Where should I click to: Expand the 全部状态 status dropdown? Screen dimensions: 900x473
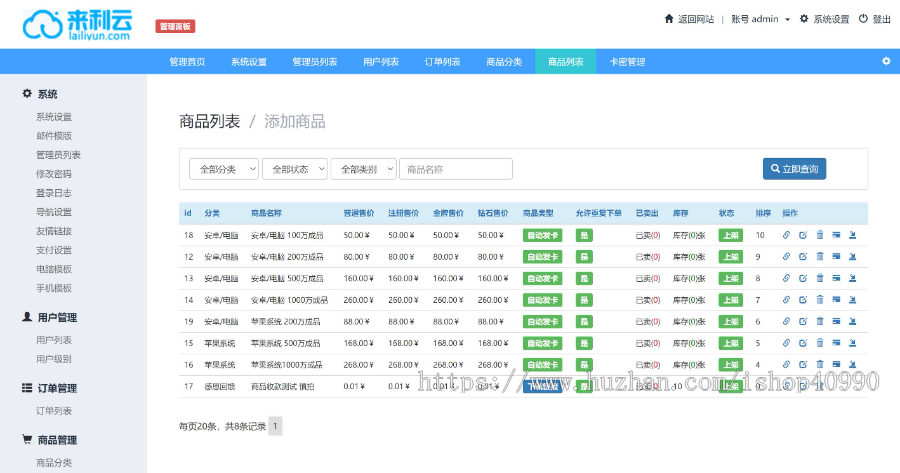[x=295, y=169]
